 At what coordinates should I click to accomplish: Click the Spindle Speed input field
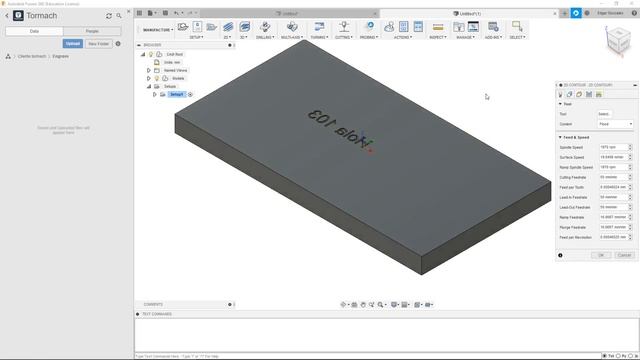[x=613, y=147]
